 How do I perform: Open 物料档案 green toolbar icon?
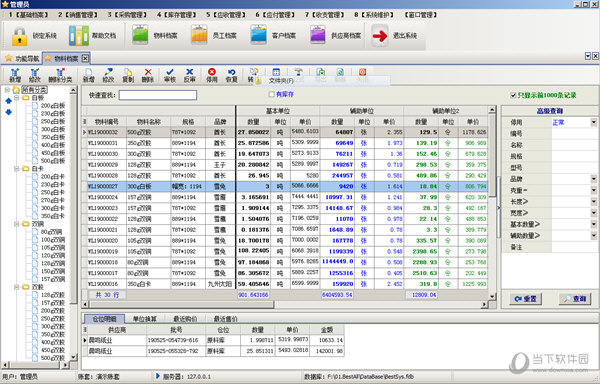pos(140,35)
